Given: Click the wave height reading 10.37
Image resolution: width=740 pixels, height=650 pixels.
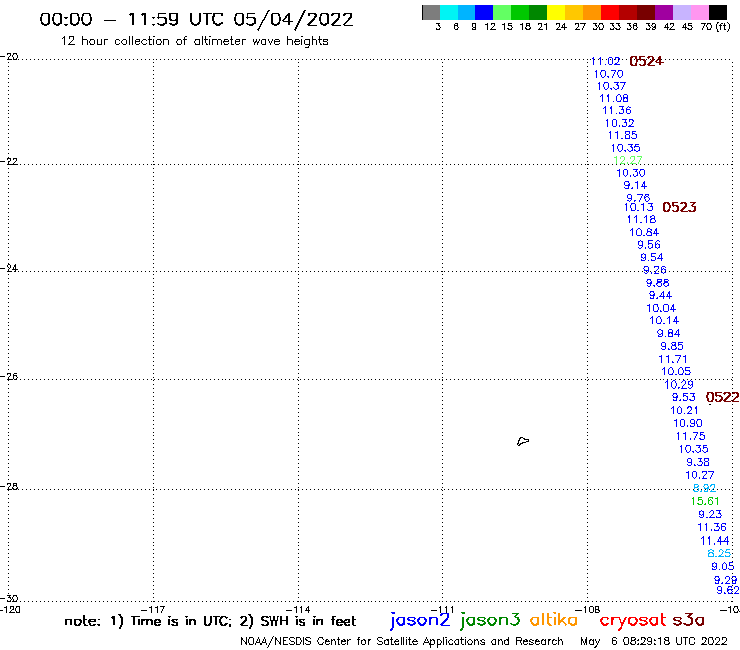Looking at the screenshot, I should tap(611, 86).
